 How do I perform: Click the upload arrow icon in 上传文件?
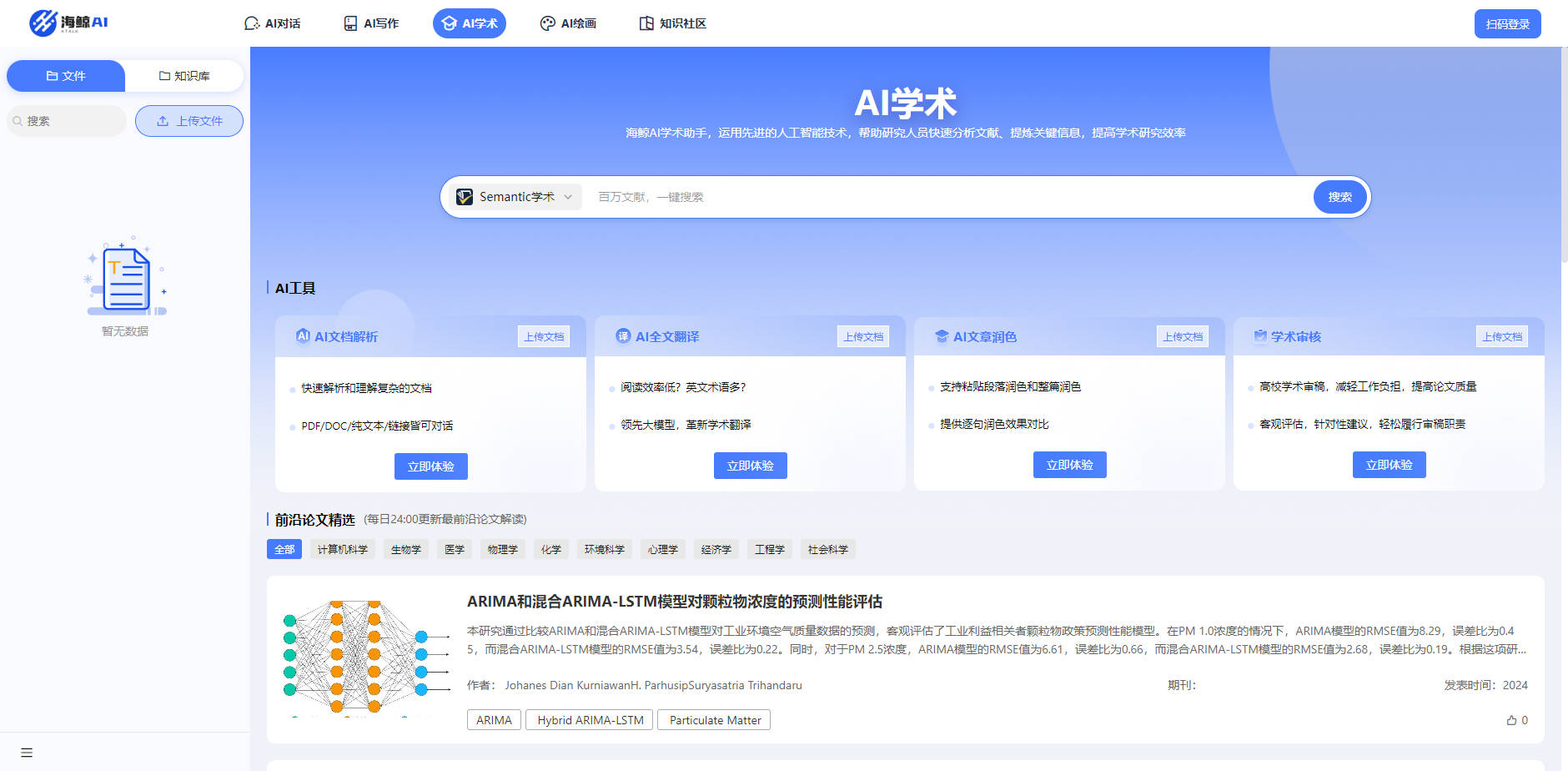coord(163,121)
